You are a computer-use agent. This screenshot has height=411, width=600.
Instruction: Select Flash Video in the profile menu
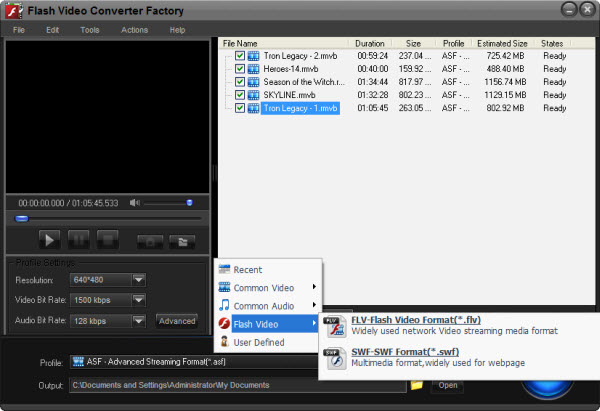click(268, 324)
